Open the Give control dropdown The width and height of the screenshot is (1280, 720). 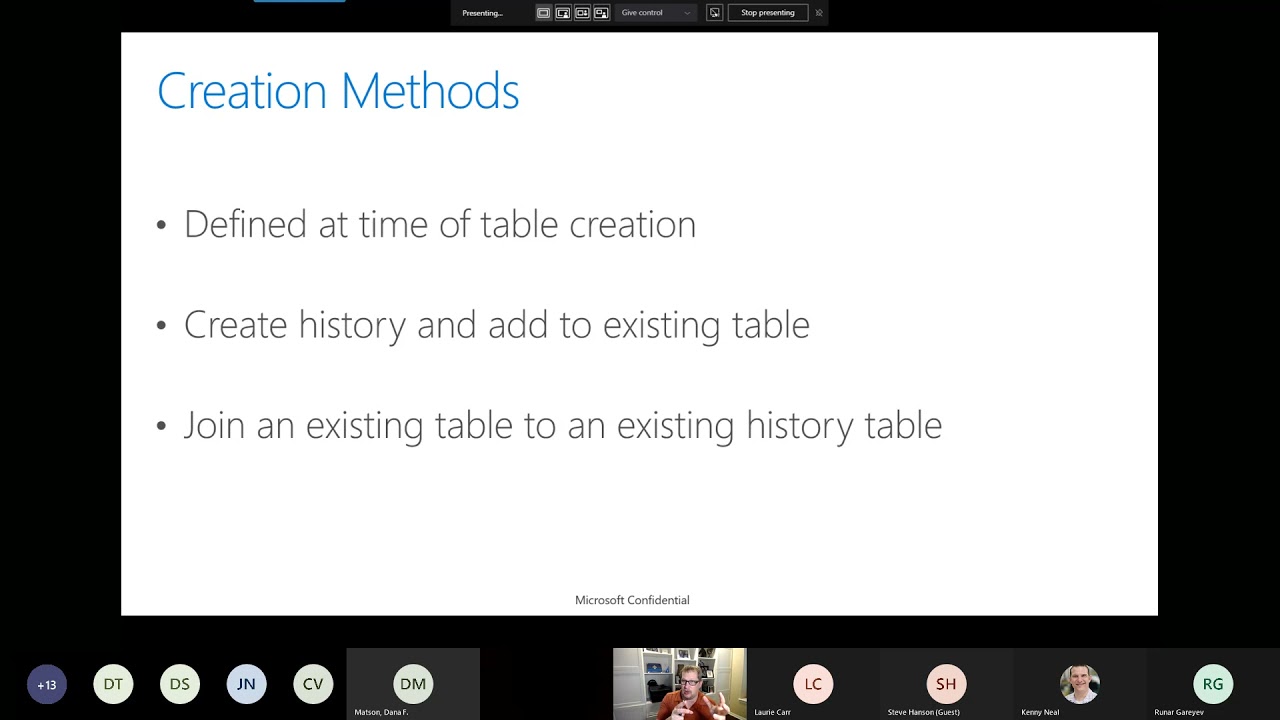tap(656, 13)
